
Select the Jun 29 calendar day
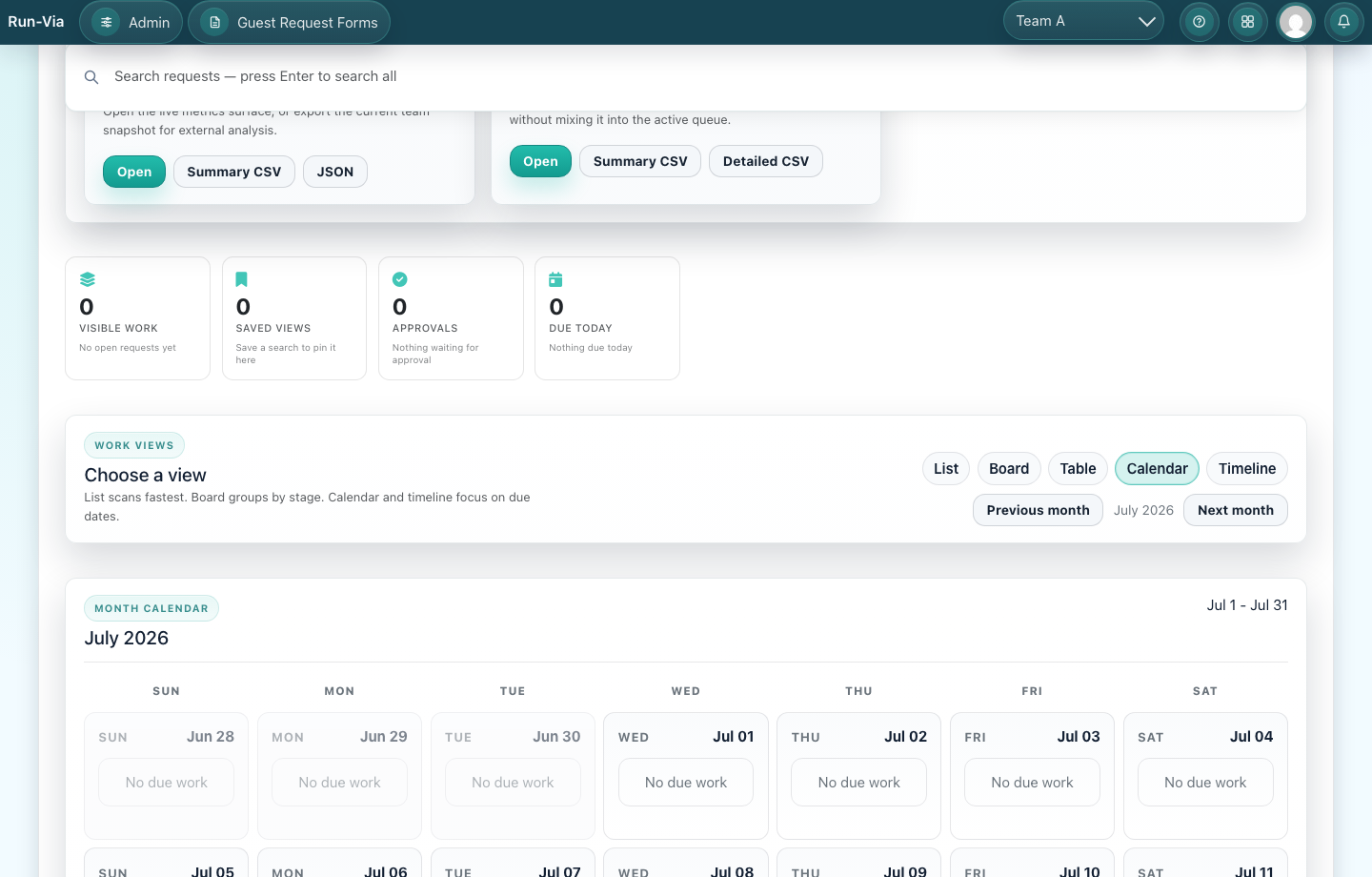339,776
